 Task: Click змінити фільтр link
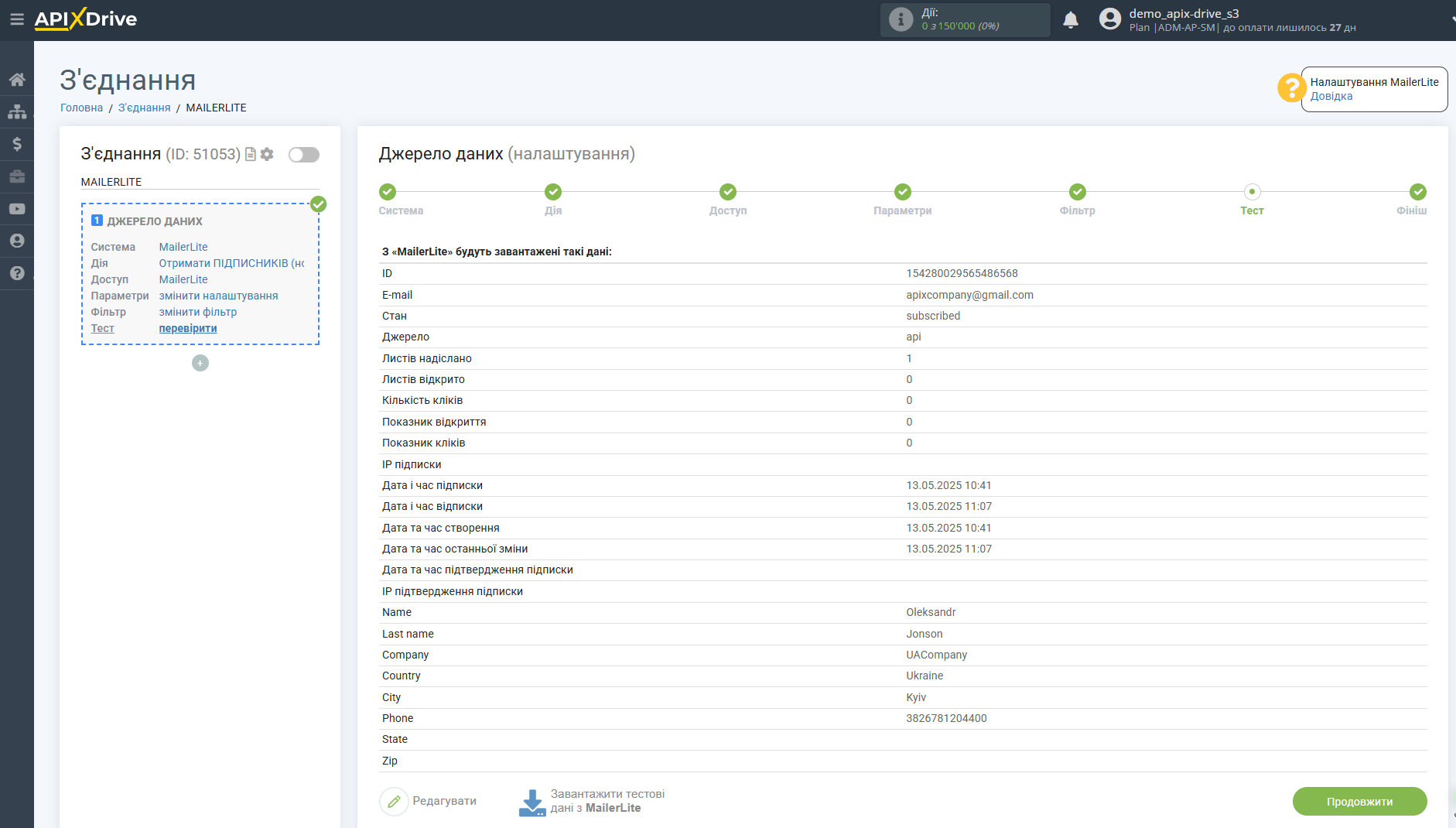[x=198, y=312]
